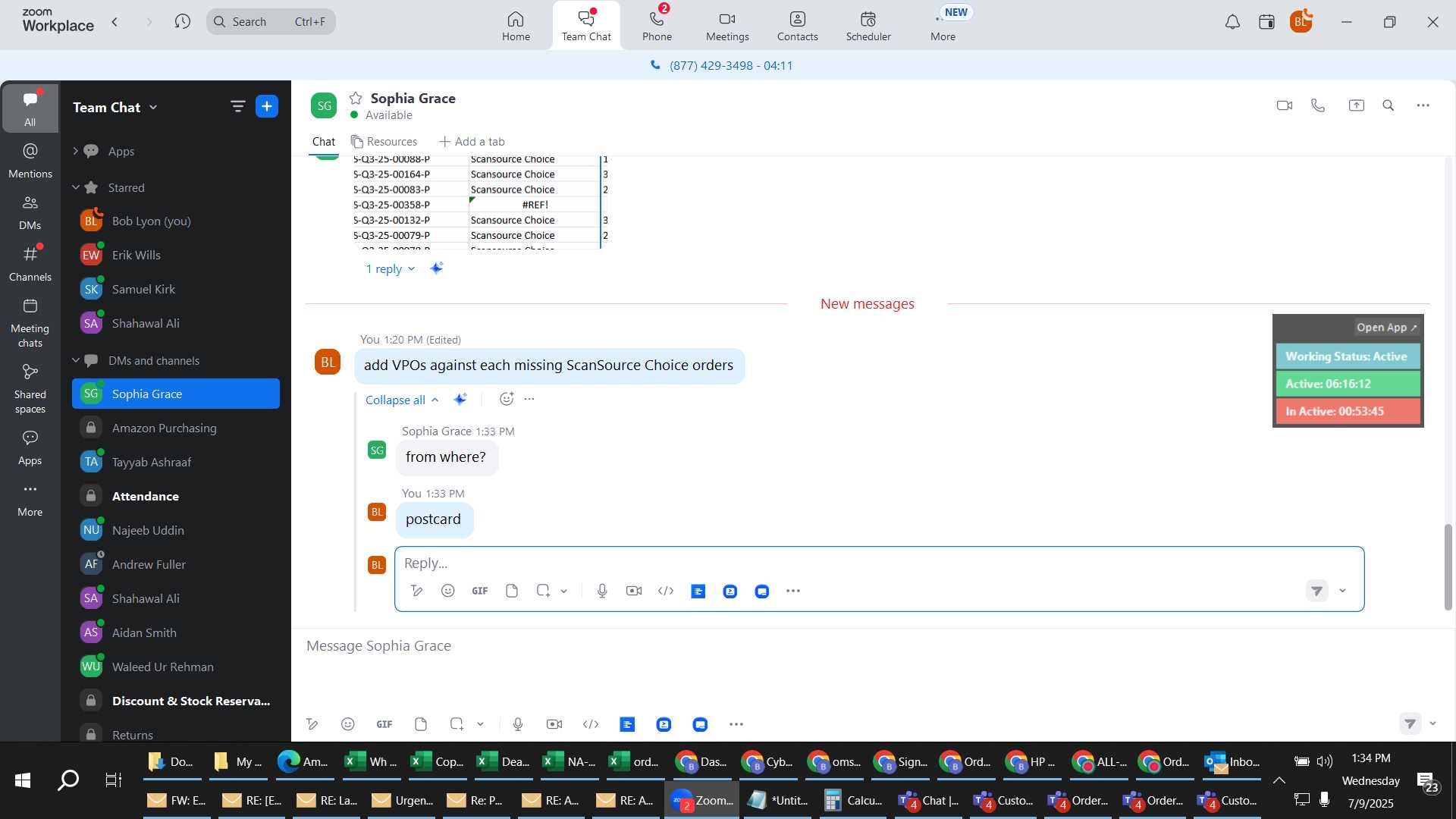This screenshot has width=1456, height=819.
Task: Insert code snippet in reply box
Action: click(666, 591)
